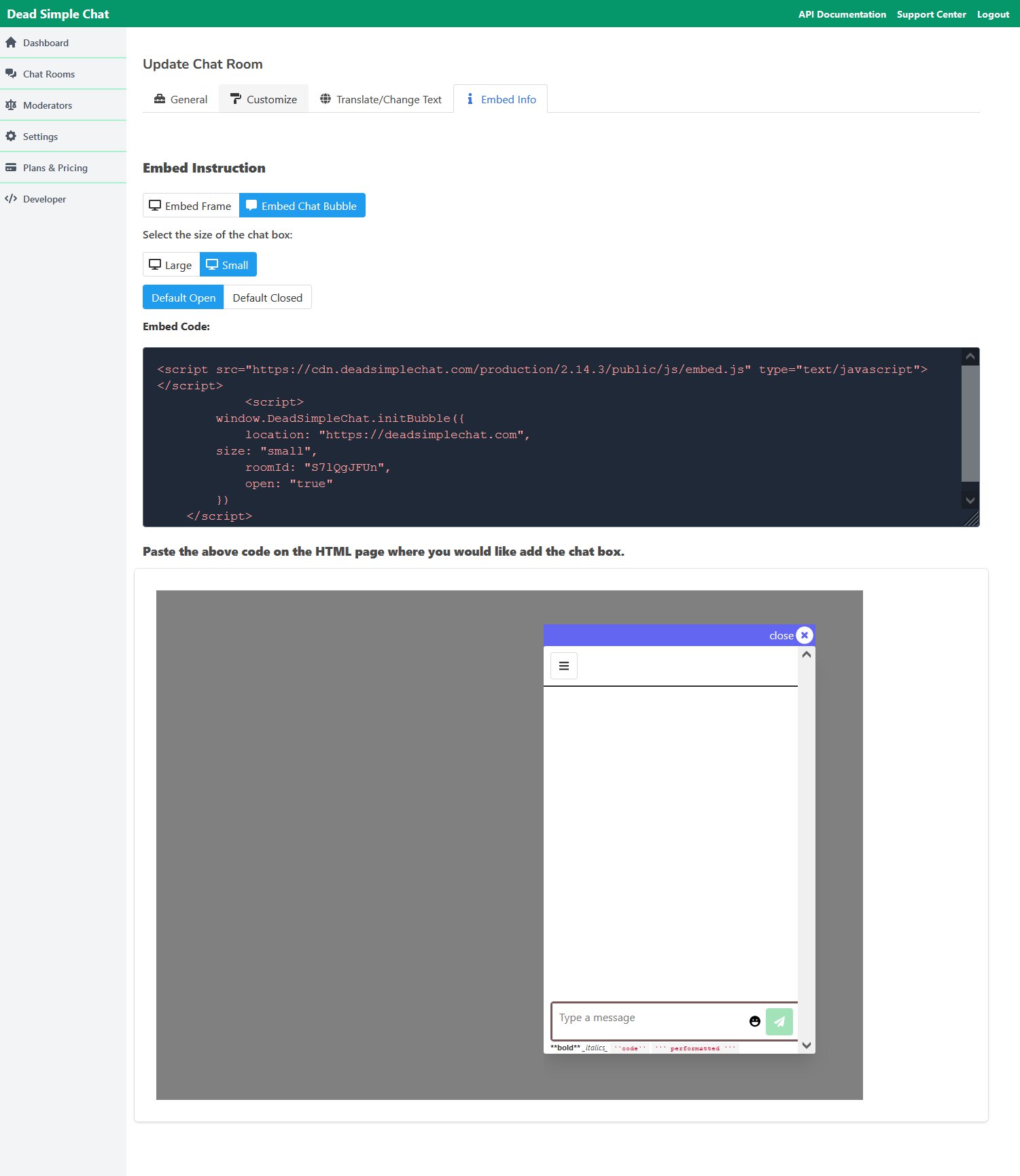Go to Chat Rooms in sidebar
Viewport: 1020px width, 1176px height.
[63, 74]
